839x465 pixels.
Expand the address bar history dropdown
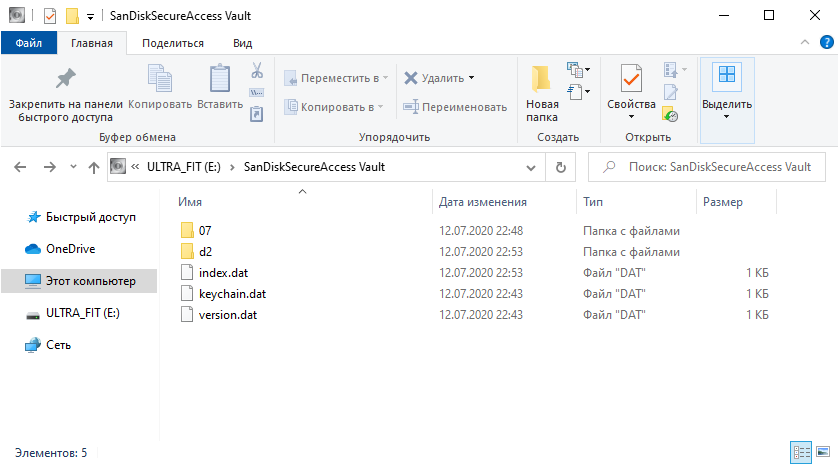[x=531, y=167]
